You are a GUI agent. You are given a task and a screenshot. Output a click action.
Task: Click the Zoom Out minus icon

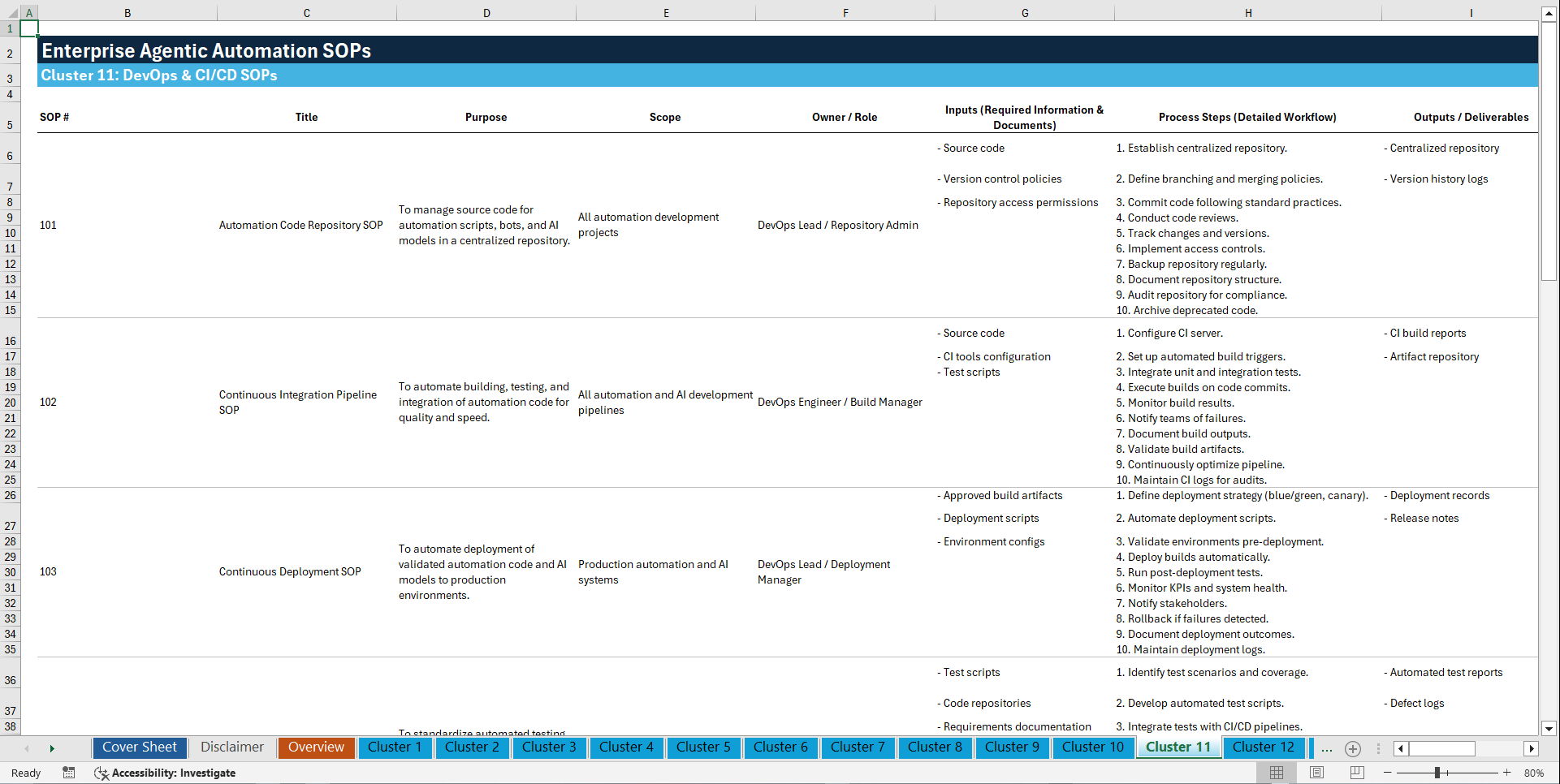point(1388,773)
